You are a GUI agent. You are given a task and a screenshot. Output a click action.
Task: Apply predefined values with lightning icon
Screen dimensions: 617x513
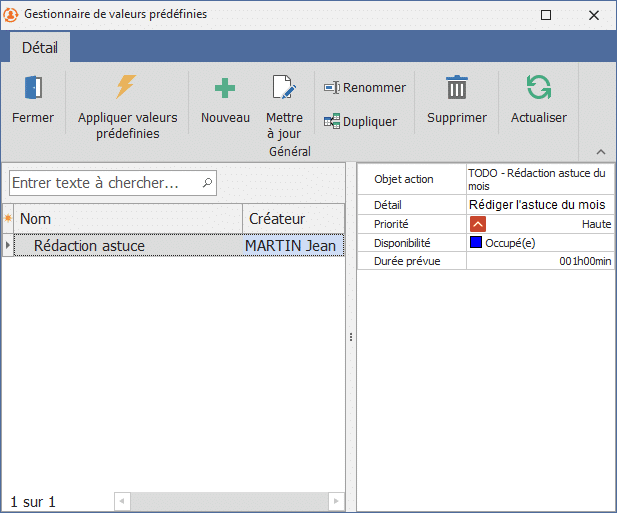pyautogui.click(x=126, y=88)
